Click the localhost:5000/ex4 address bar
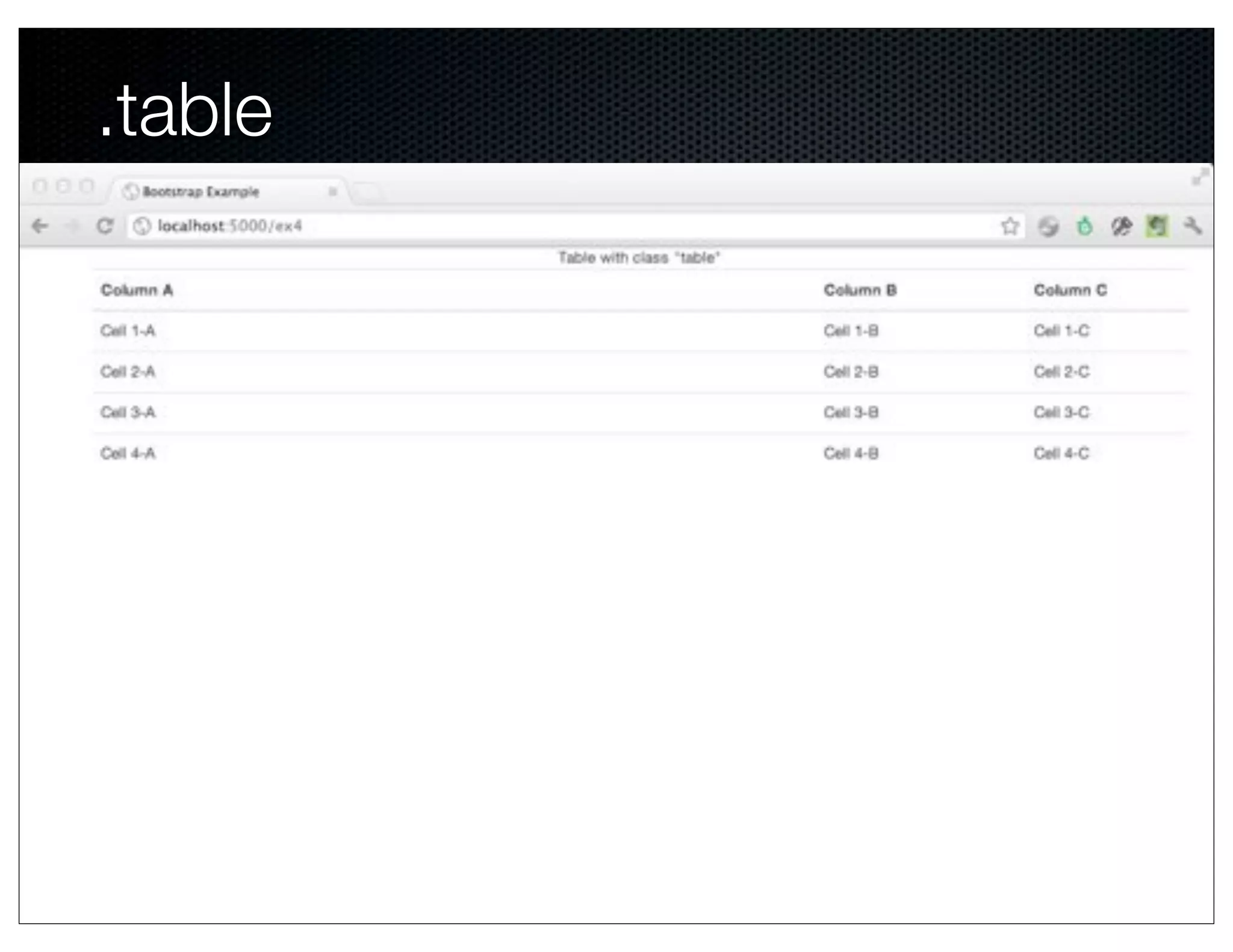The image size is (1233, 952). click(542, 226)
